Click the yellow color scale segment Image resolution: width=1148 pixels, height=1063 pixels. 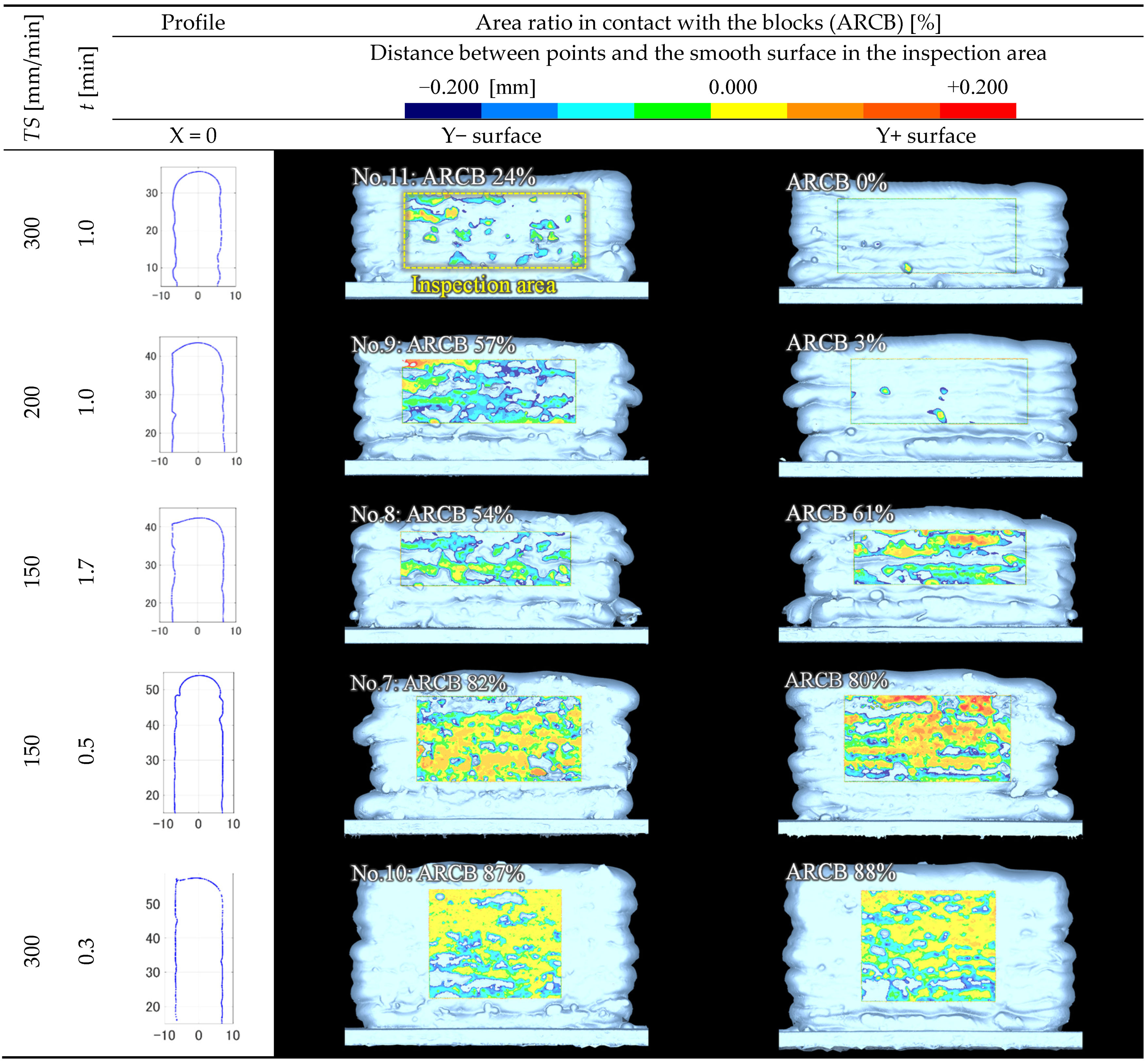[x=748, y=110]
